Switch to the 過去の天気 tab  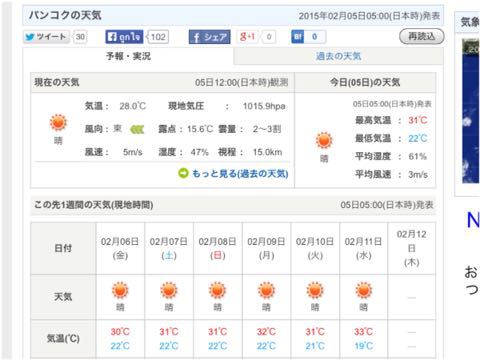[339, 56]
